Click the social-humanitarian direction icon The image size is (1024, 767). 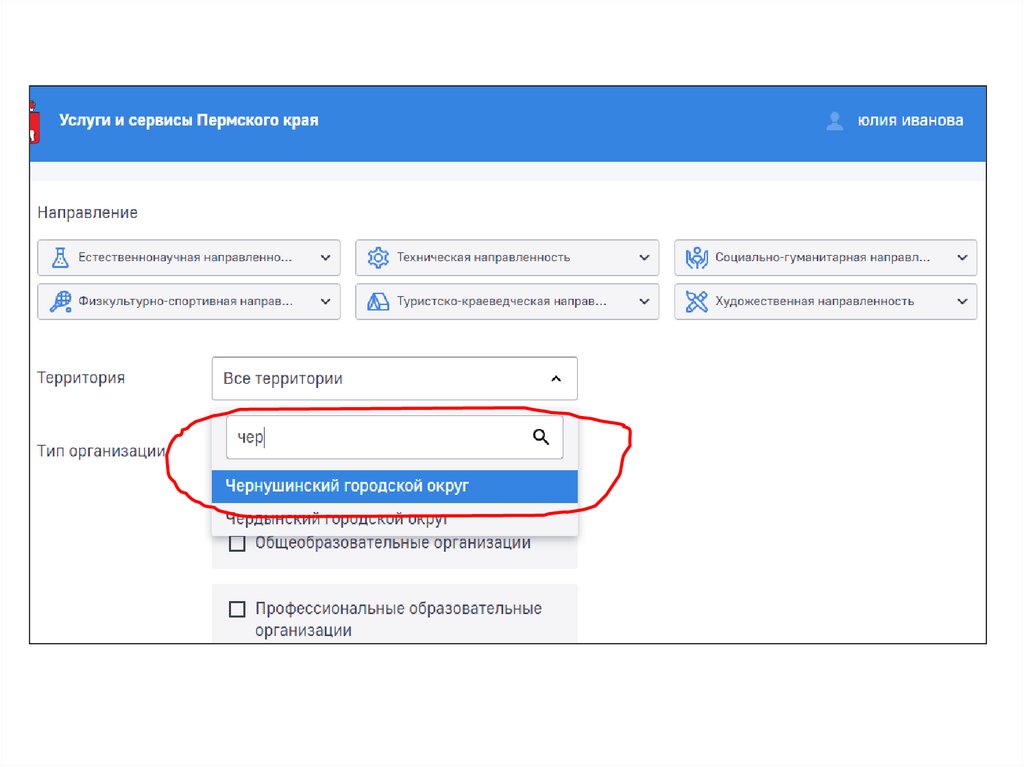point(696,257)
